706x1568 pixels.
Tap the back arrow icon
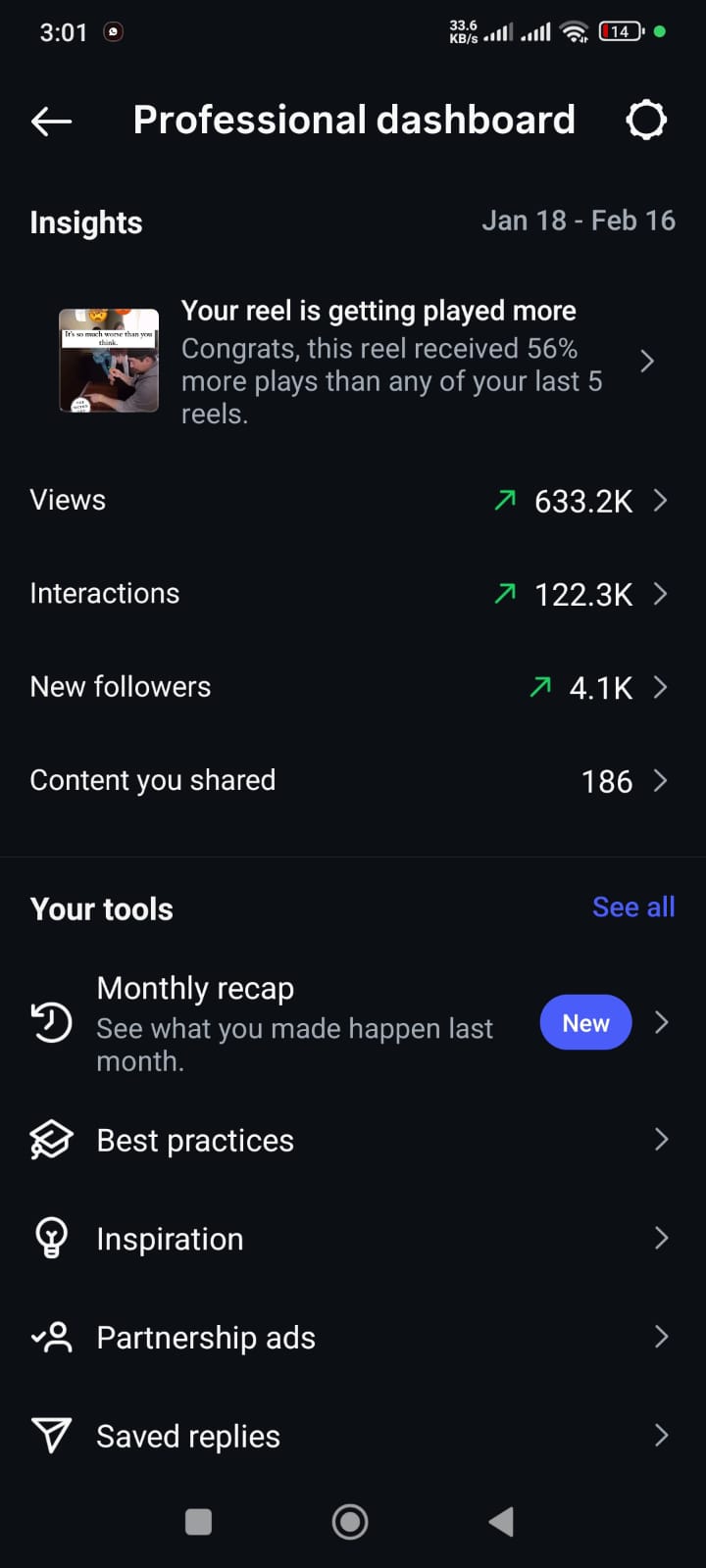[52, 121]
